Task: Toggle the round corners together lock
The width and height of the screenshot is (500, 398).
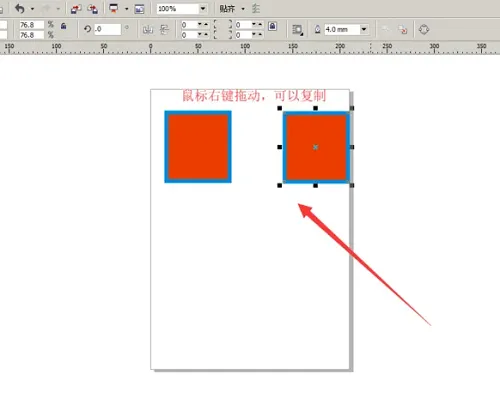Action: 272,26
